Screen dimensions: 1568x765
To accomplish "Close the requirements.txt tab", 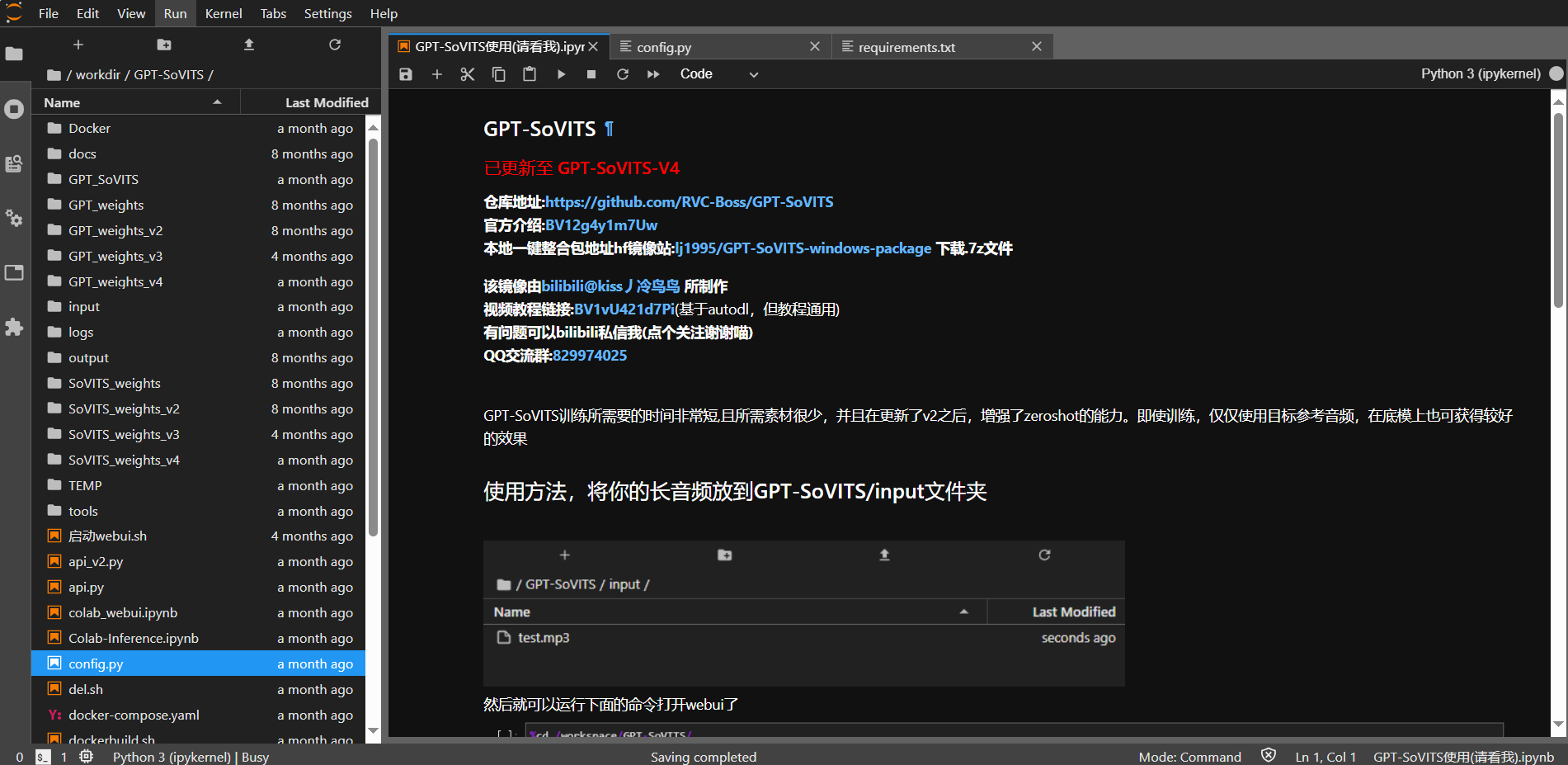I will [1037, 47].
